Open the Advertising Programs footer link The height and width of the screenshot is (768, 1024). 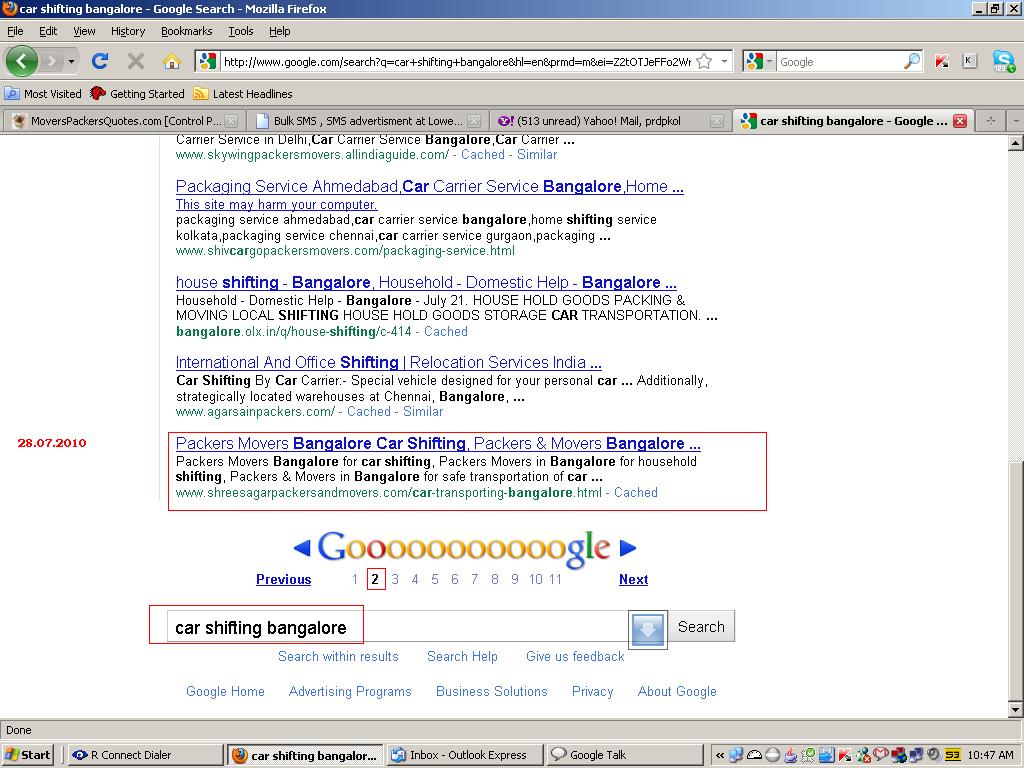pos(350,692)
